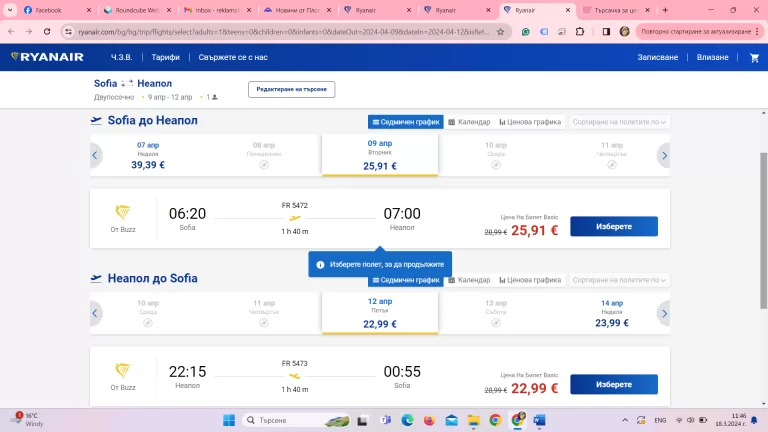Screen dimensions: 768x432
Task: Select the 22:15 Неапол flight with Изберете
Action: coord(614,384)
